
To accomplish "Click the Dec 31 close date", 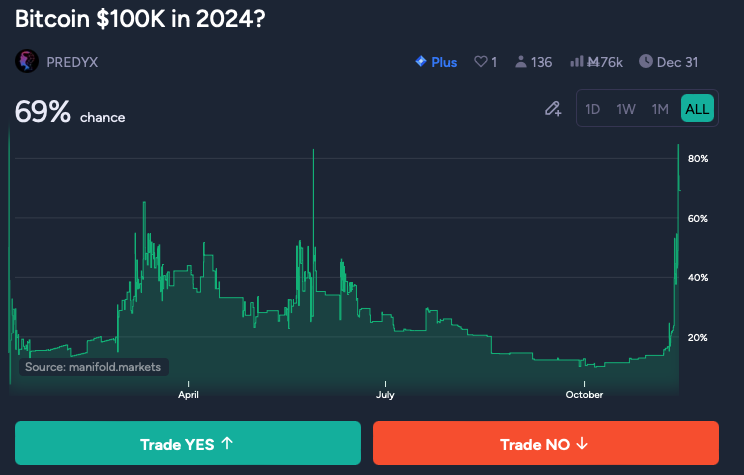I will (677, 62).
